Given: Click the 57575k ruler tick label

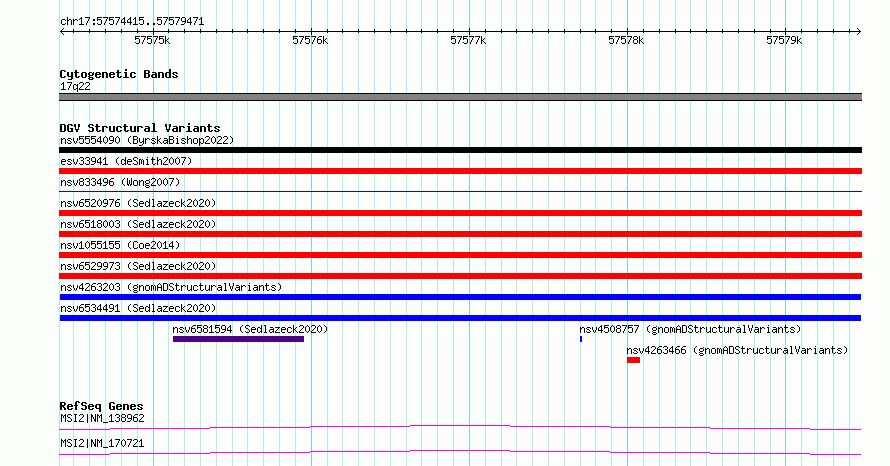Looking at the screenshot, I should tap(152, 40).
